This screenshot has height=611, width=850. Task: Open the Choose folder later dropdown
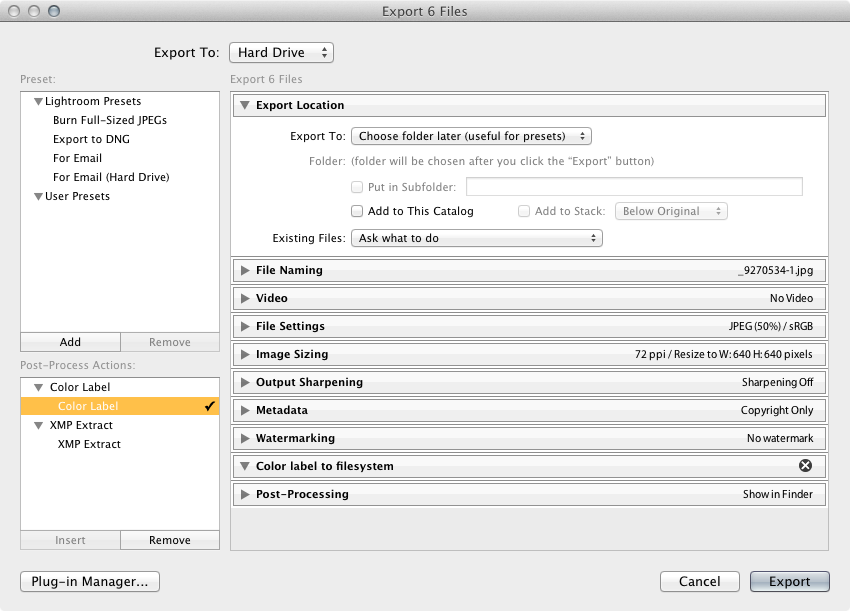(x=471, y=136)
